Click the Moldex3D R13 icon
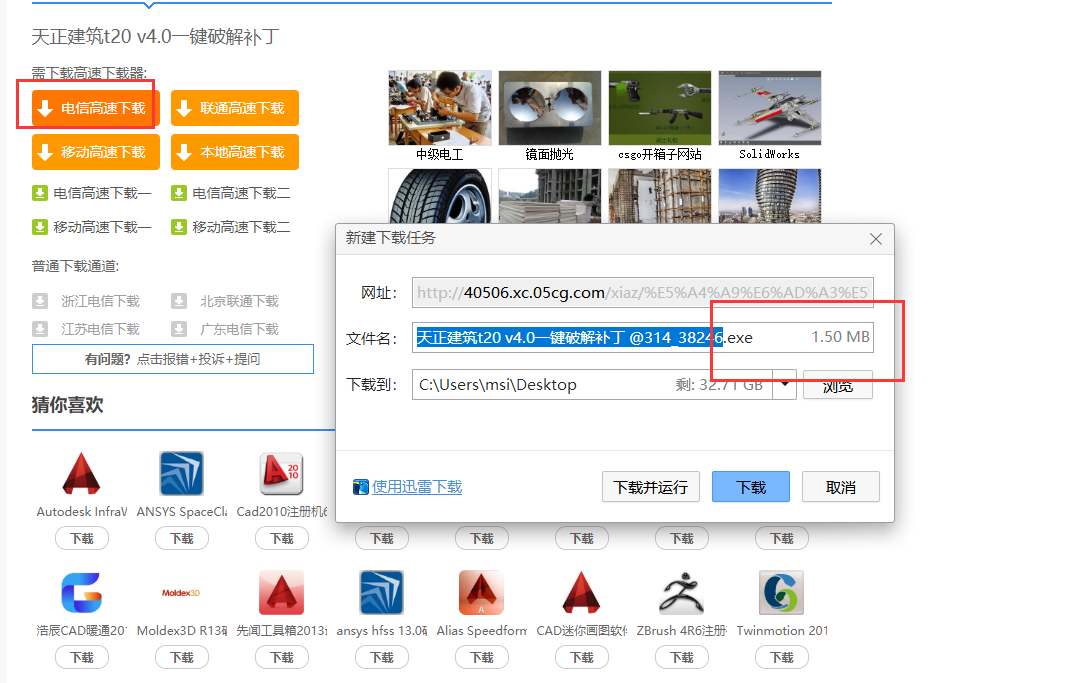This screenshot has height=683, width=1065. click(x=181, y=593)
